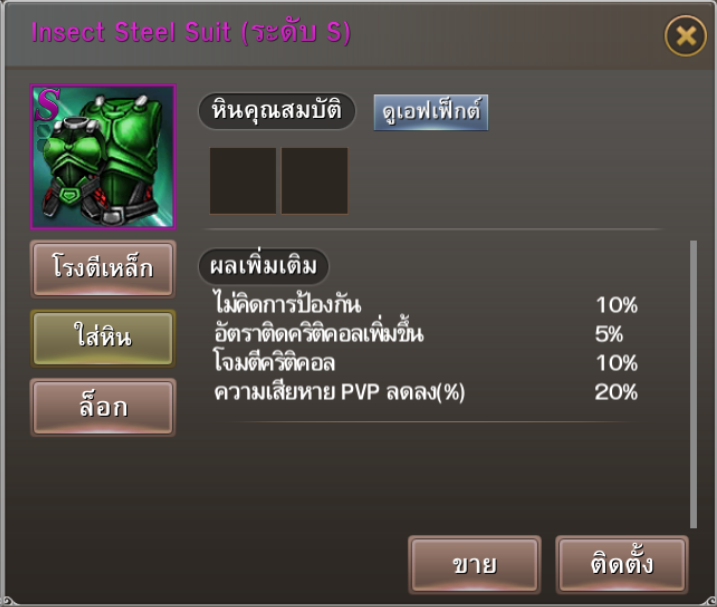Click the ผลเพิ่มเติม section label

tap(263, 266)
